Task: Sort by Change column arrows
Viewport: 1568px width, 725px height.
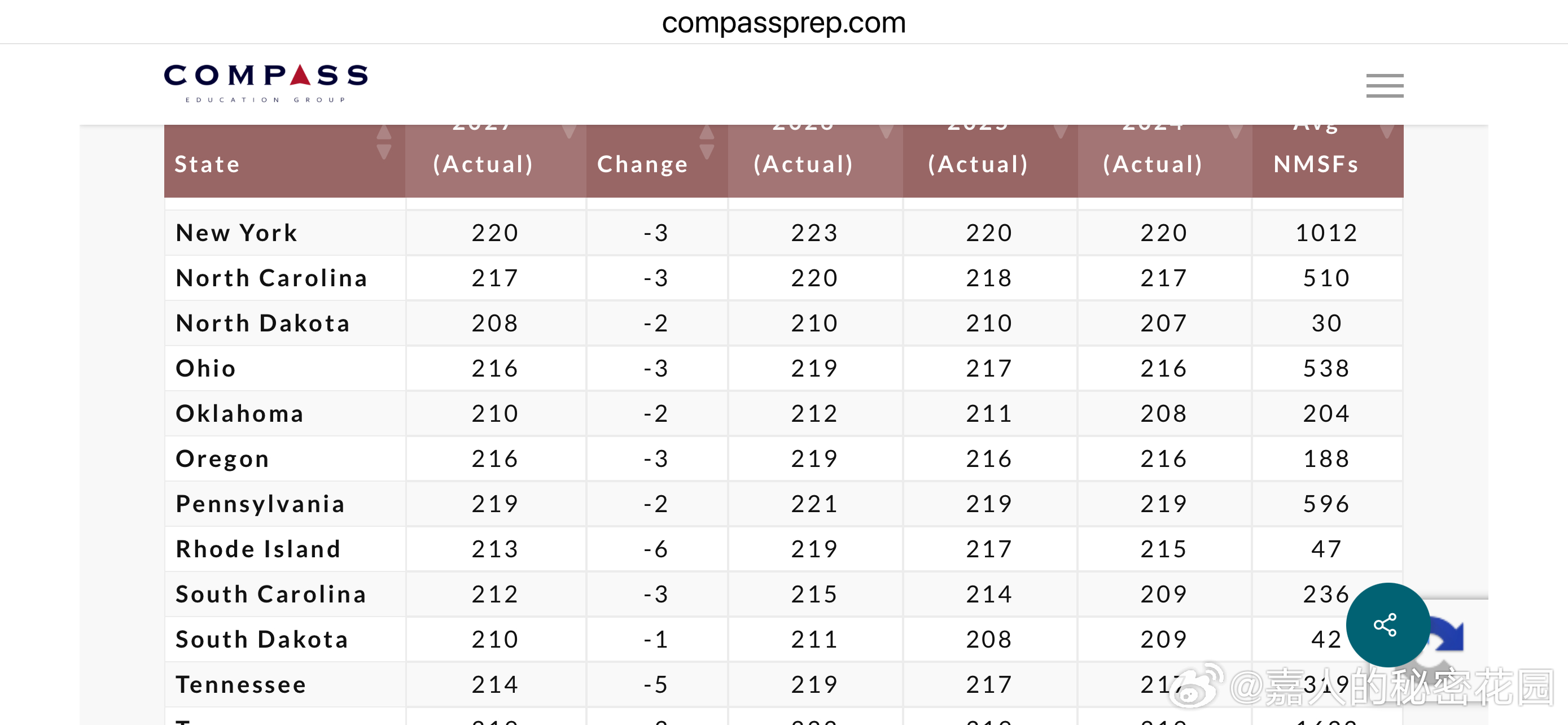Action: click(706, 142)
